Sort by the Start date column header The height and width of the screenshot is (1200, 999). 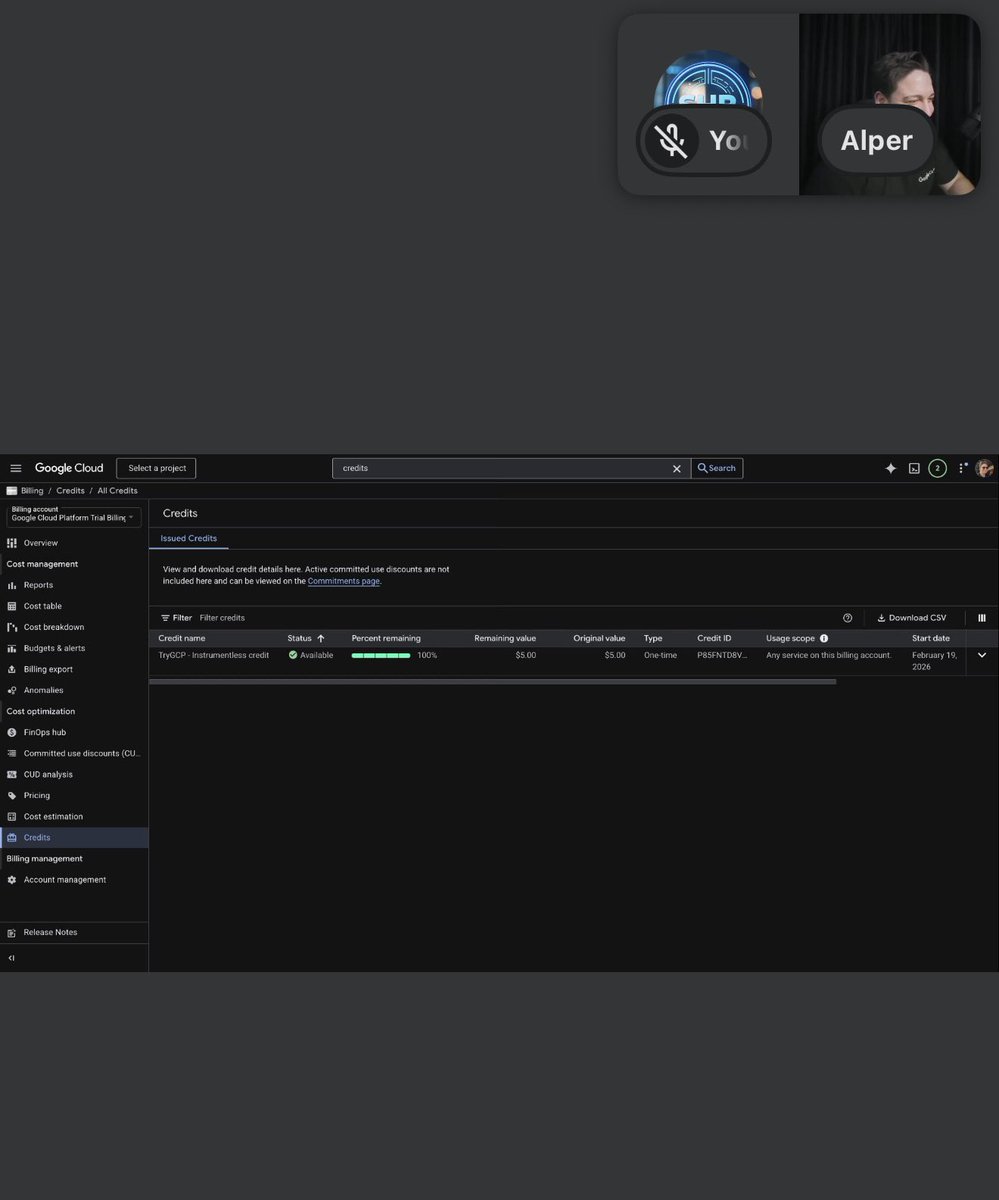click(x=931, y=638)
